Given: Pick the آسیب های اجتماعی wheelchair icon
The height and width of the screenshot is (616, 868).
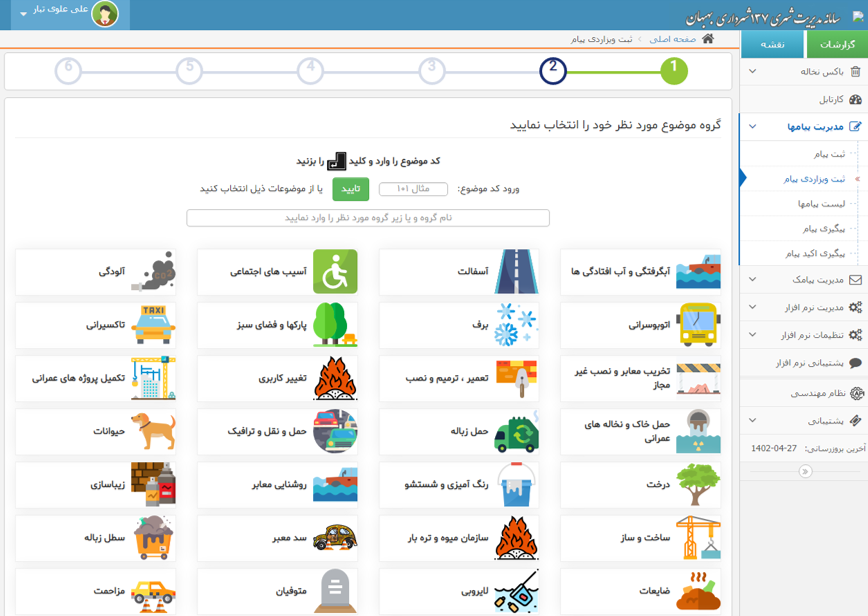Looking at the screenshot, I should click(335, 272).
